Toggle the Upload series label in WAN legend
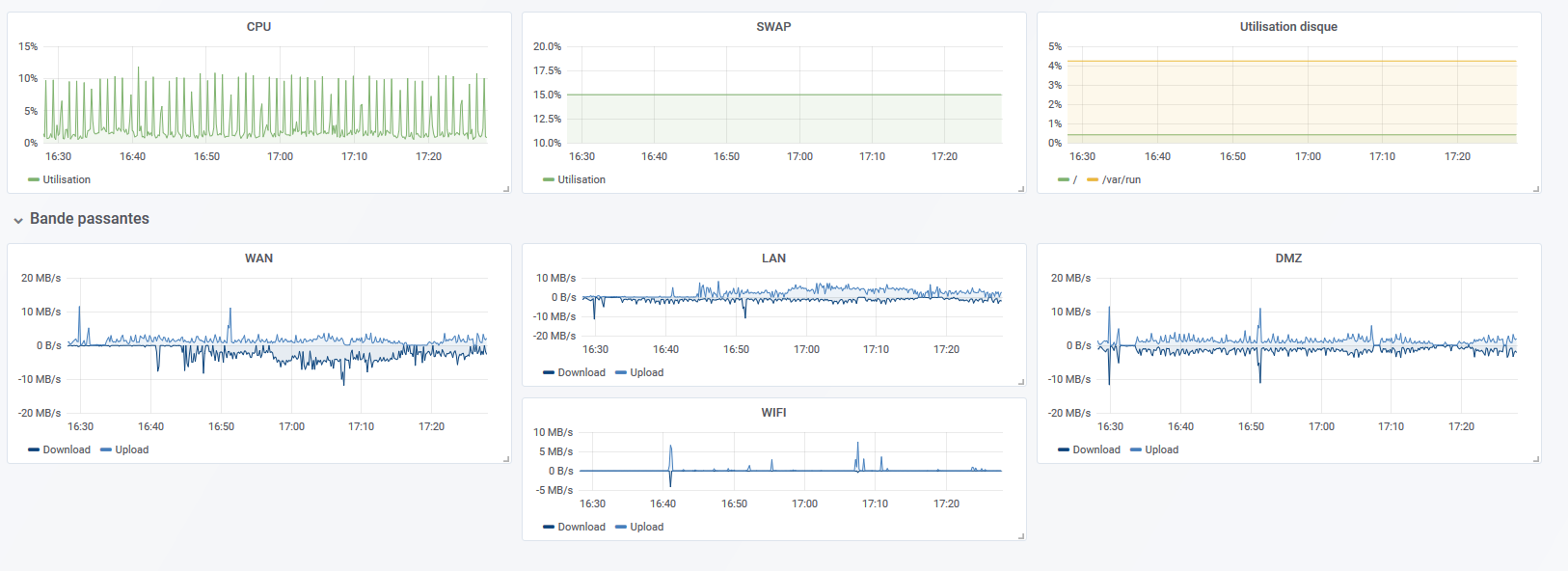The width and height of the screenshot is (1568, 571). [x=132, y=449]
